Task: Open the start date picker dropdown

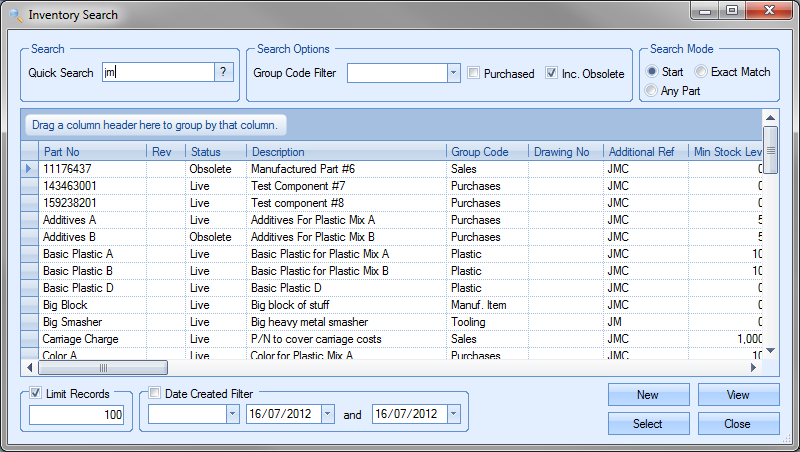Action: pos(327,414)
